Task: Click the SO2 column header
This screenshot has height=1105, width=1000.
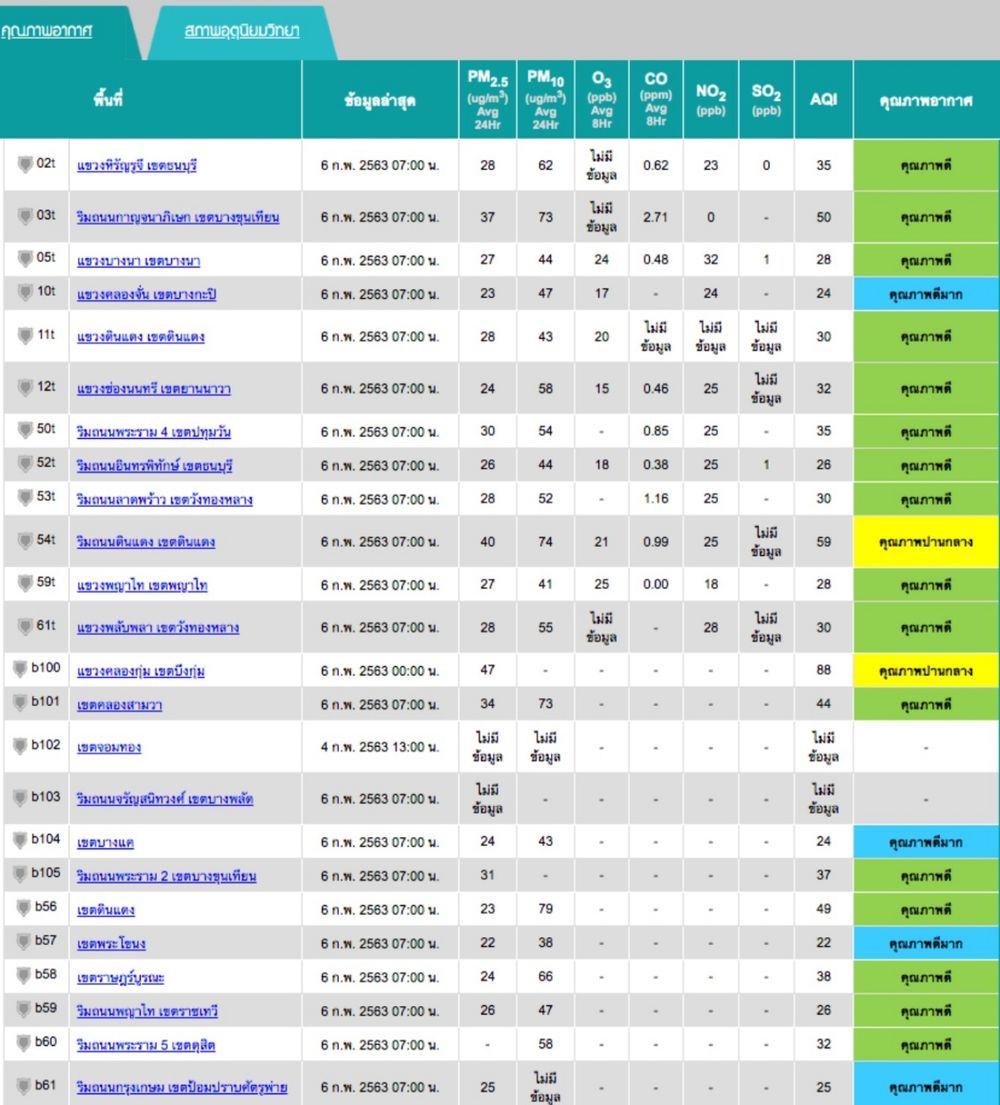Action: pyautogui.click(x=766, y=99)
